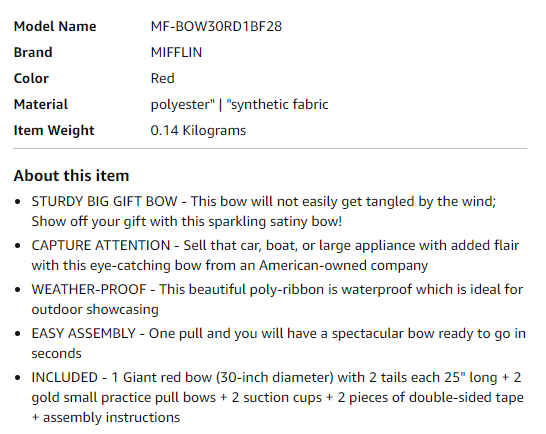Click the CAPTURE ATTENTION bullet text
546x434 pixels.
click(x=275, y=255)
